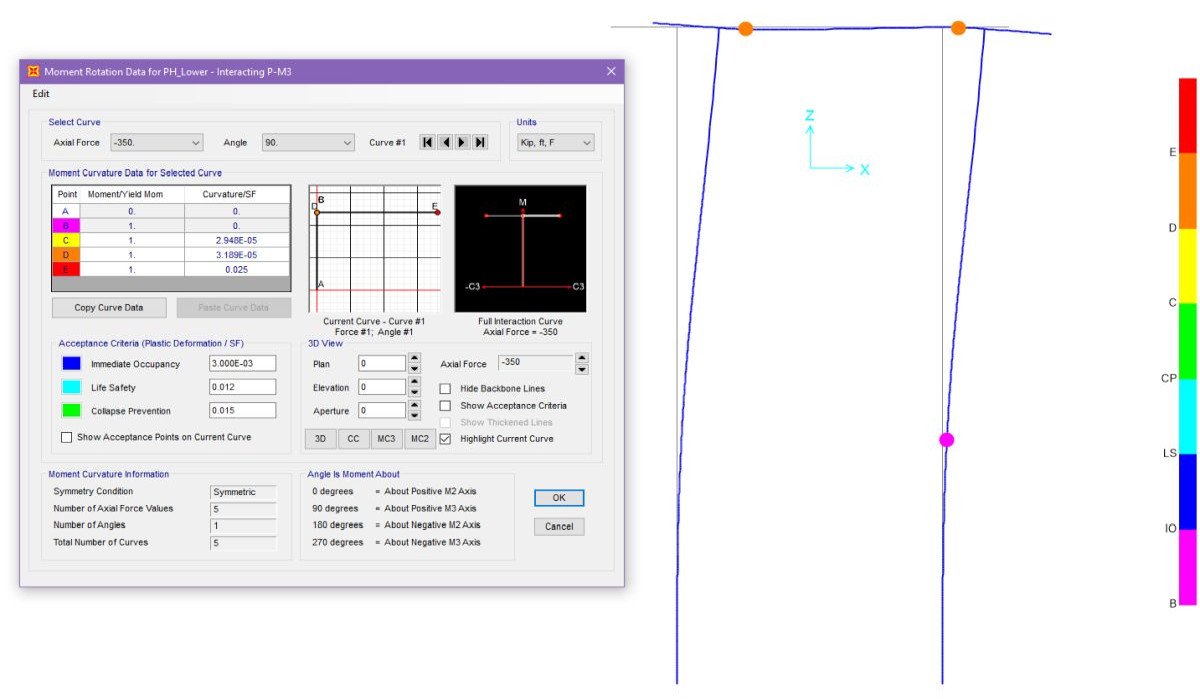Click the 3D view button
1200x700 pixels.
(x=320, y=439)
